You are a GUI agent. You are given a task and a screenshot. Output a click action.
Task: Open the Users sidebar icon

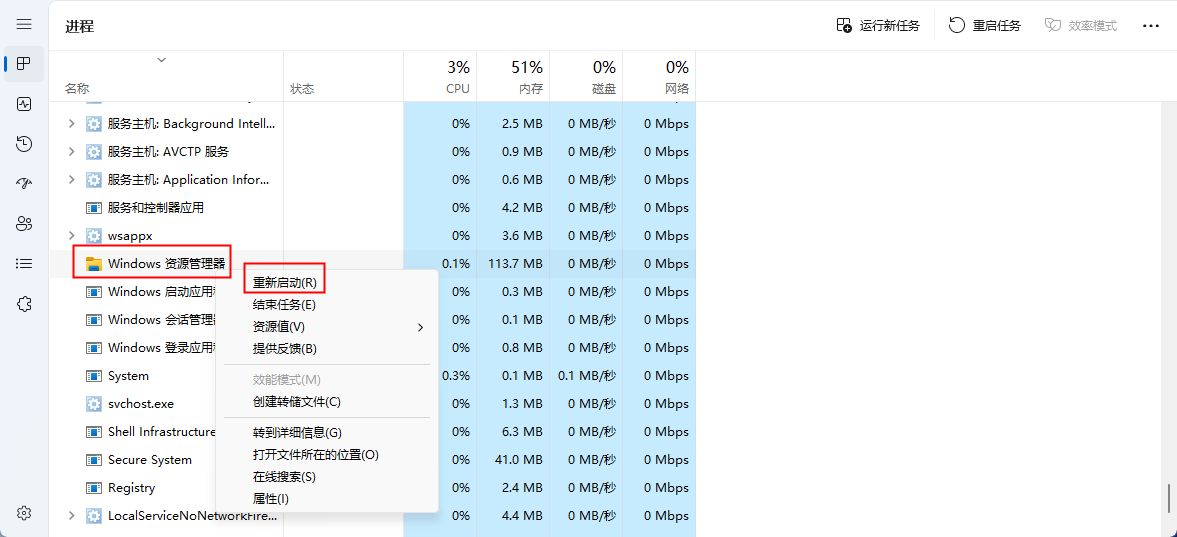pos(24,223)
